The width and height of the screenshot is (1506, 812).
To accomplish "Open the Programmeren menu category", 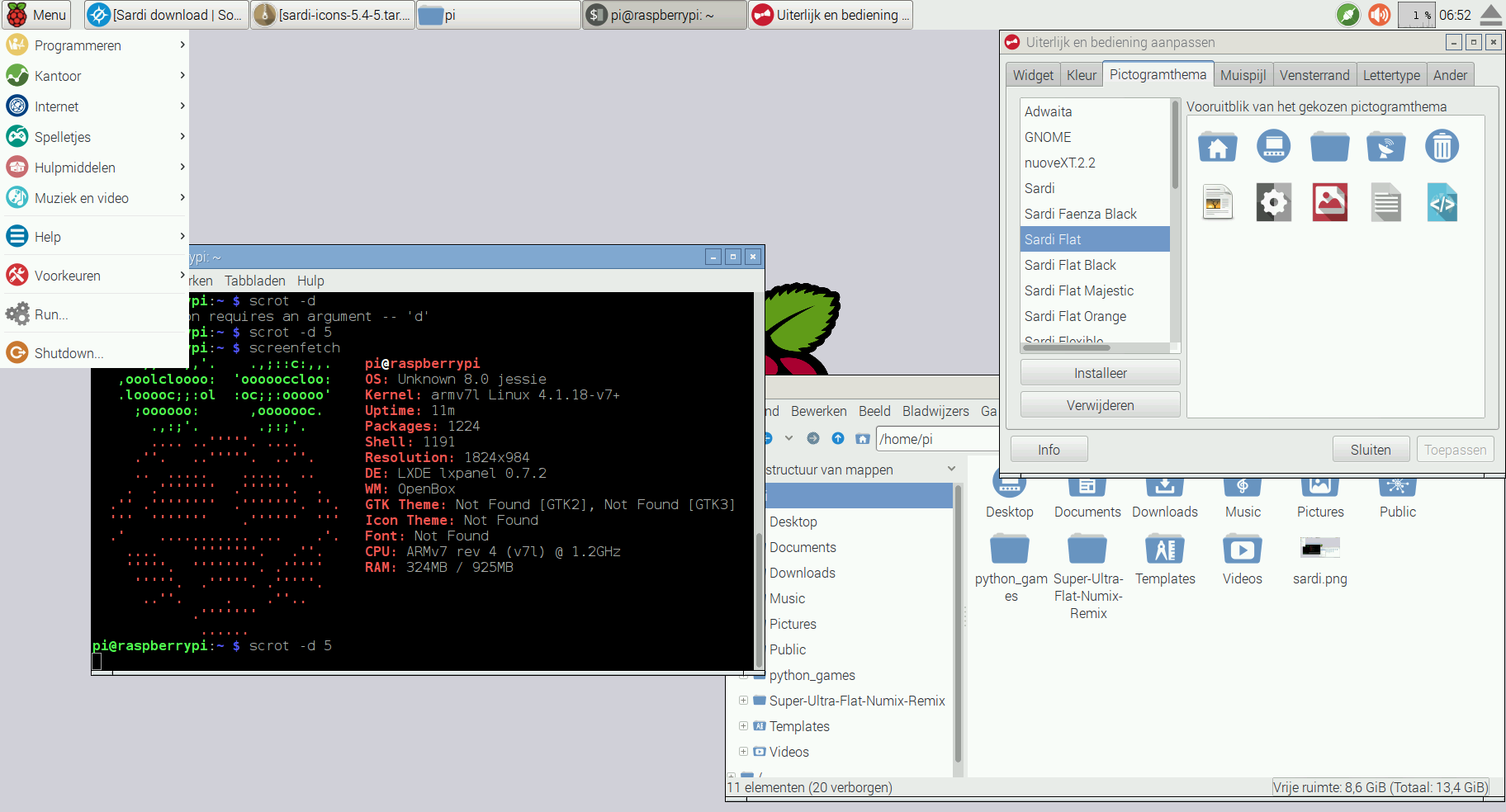I will [x=94, y=45].
